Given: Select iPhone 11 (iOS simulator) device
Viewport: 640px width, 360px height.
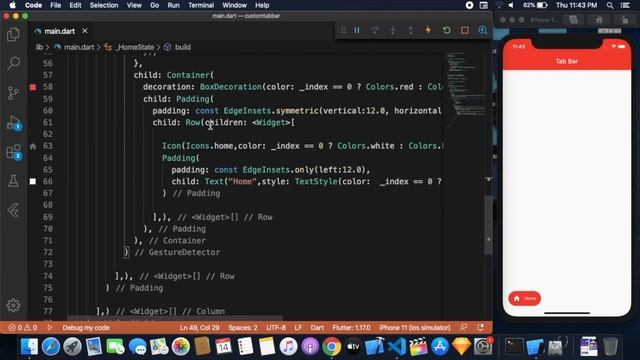Looking at the screenshot, I should pyautogui.click(x=414, y=327).
